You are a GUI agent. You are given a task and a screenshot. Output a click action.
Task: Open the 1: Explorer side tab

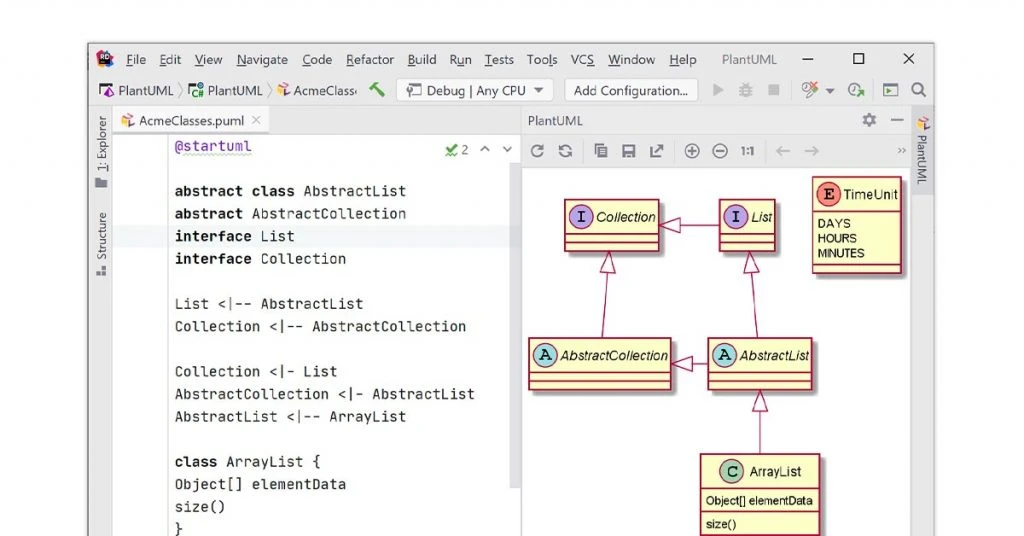point(101,151)
